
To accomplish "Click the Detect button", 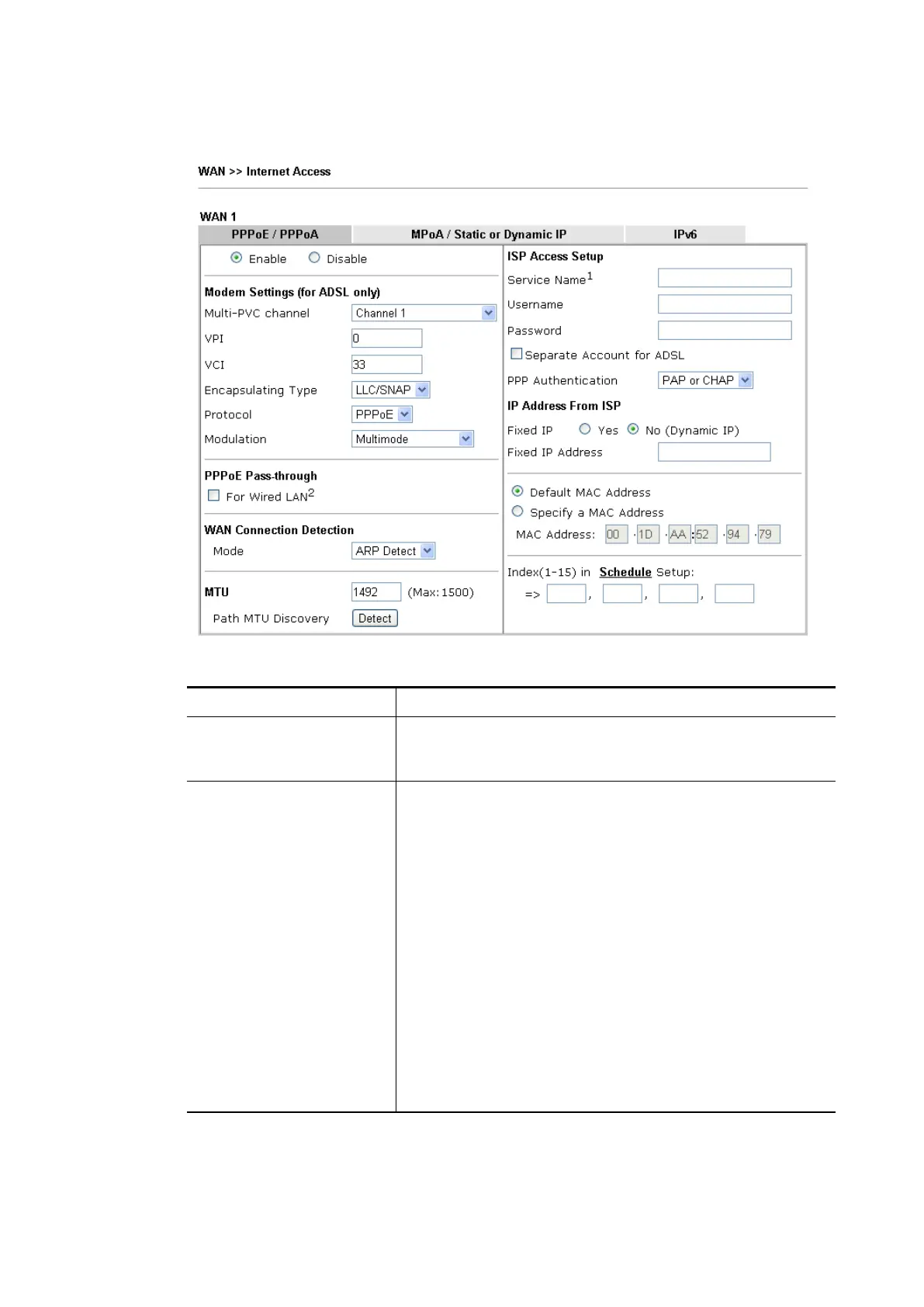I will pyautogui.click(x=375, y=619).
